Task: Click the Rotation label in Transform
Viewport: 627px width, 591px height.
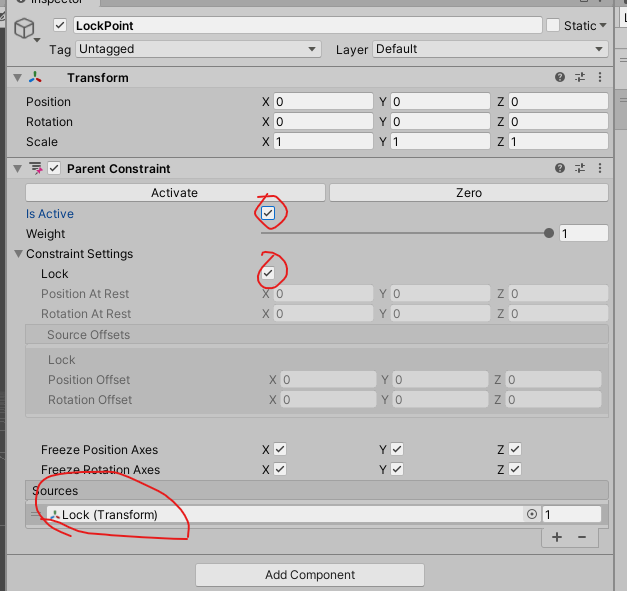Action: point(50,122)
